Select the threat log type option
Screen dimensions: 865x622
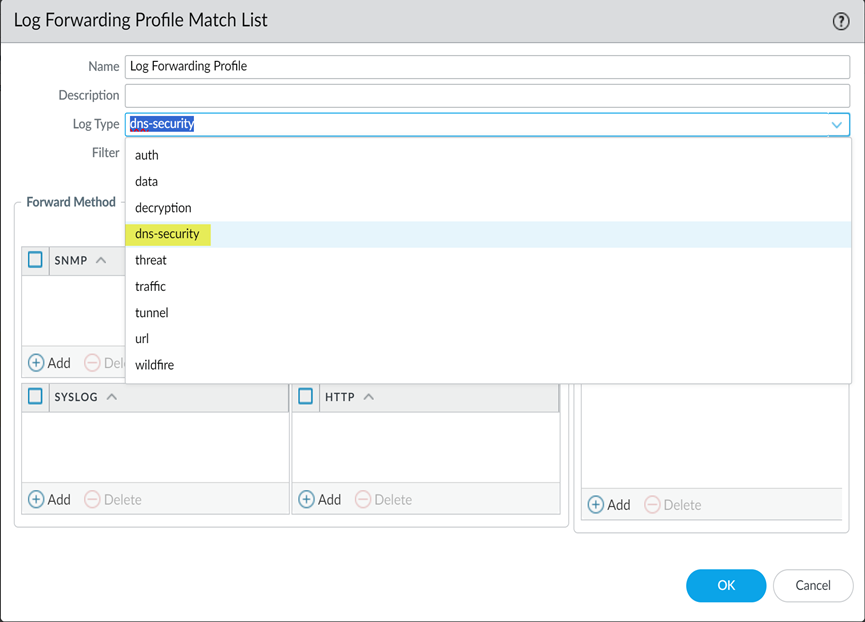[151, 260]
